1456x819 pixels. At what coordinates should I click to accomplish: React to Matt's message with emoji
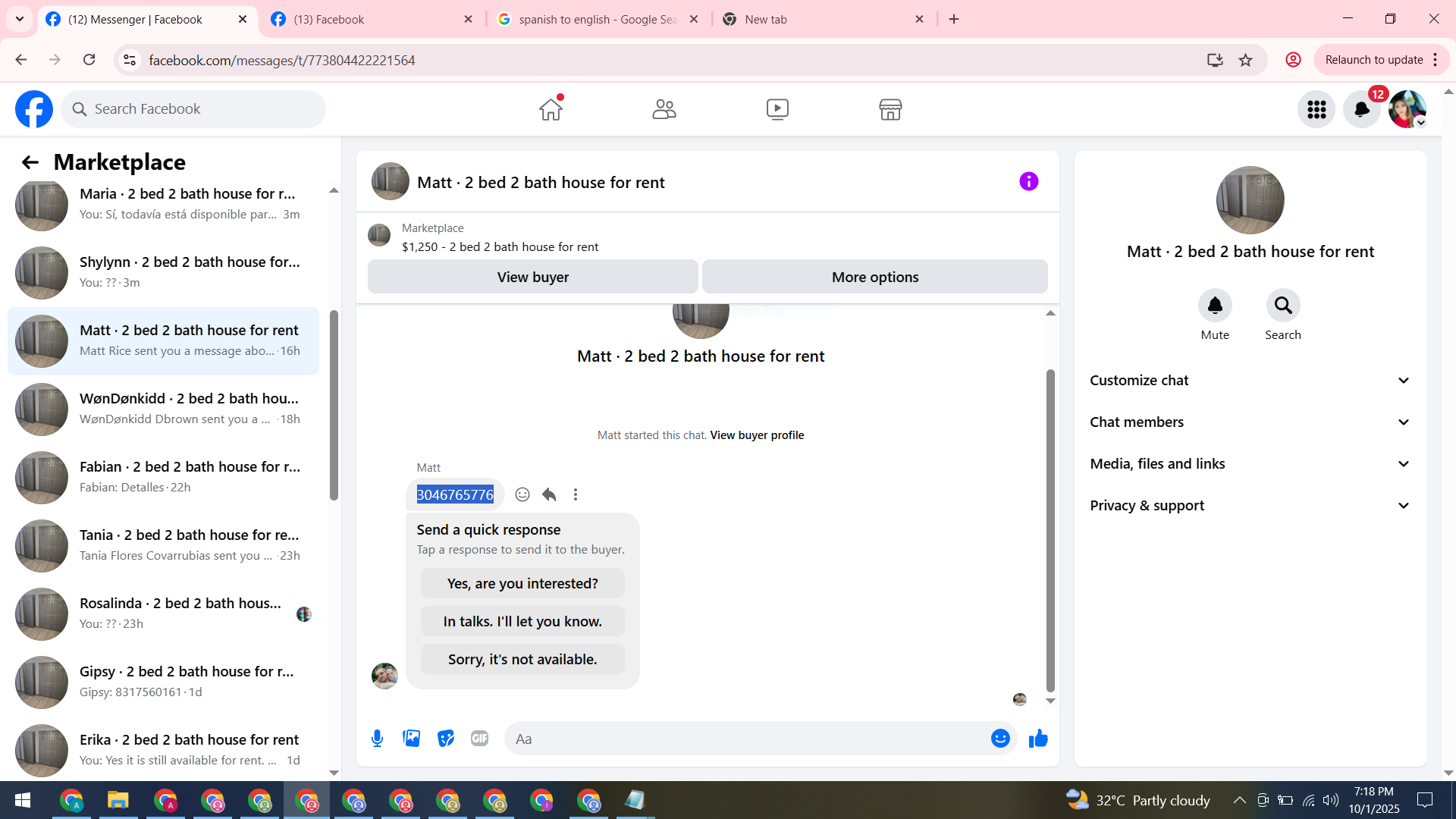pyautogui.click(x=522, y=494)
